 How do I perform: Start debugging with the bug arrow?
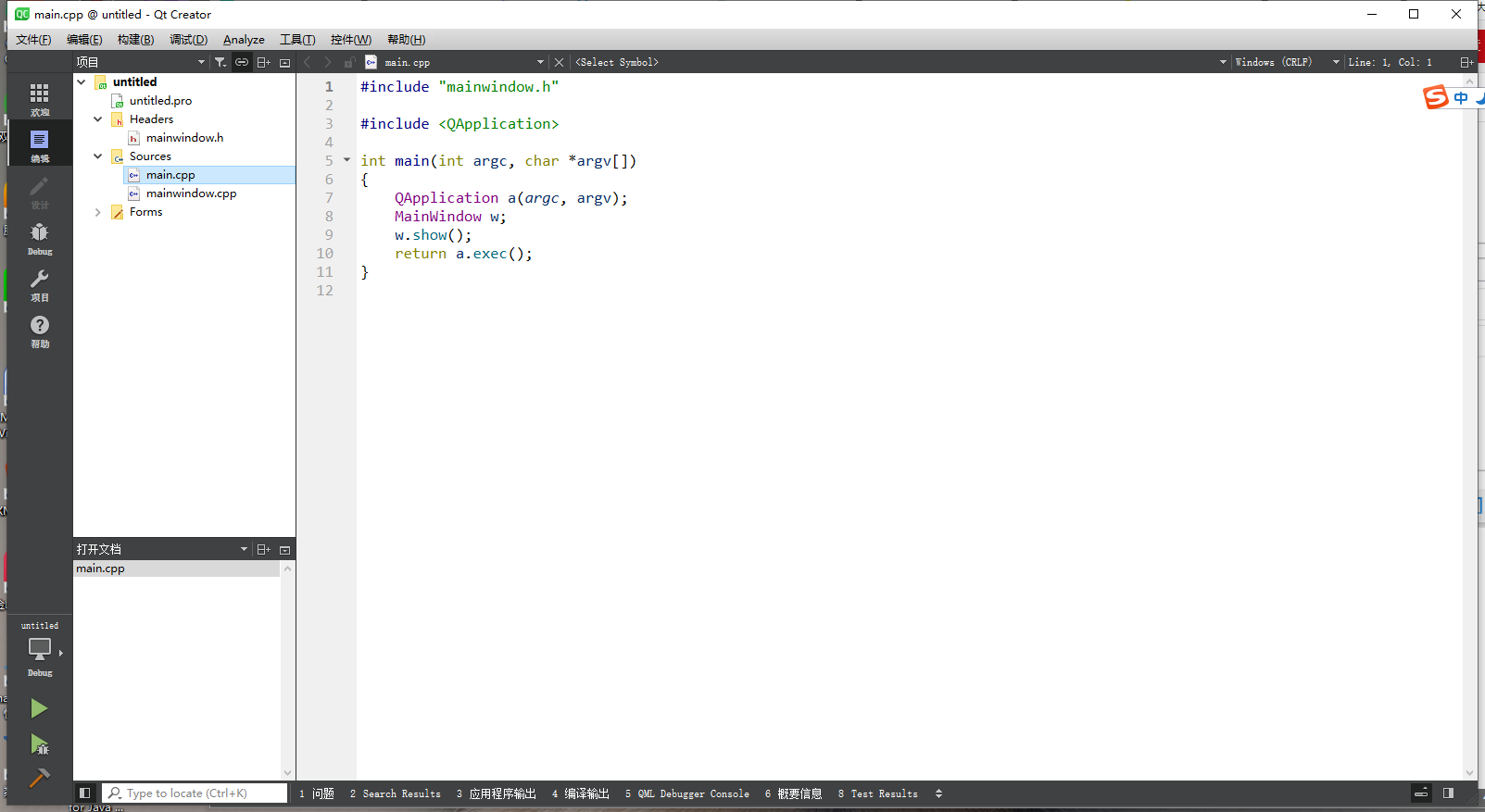pyautogui.click(x=39, y=744)
